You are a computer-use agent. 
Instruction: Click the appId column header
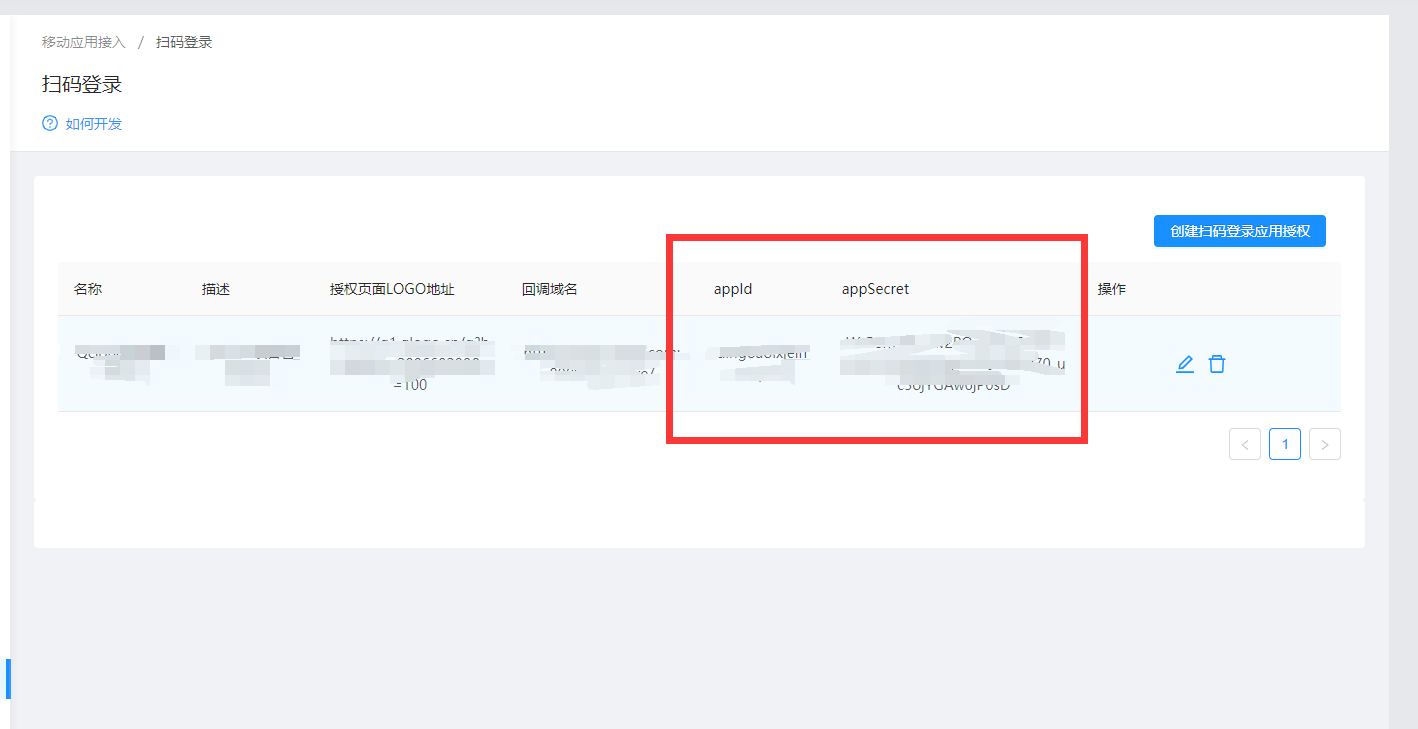pos(733,289)
